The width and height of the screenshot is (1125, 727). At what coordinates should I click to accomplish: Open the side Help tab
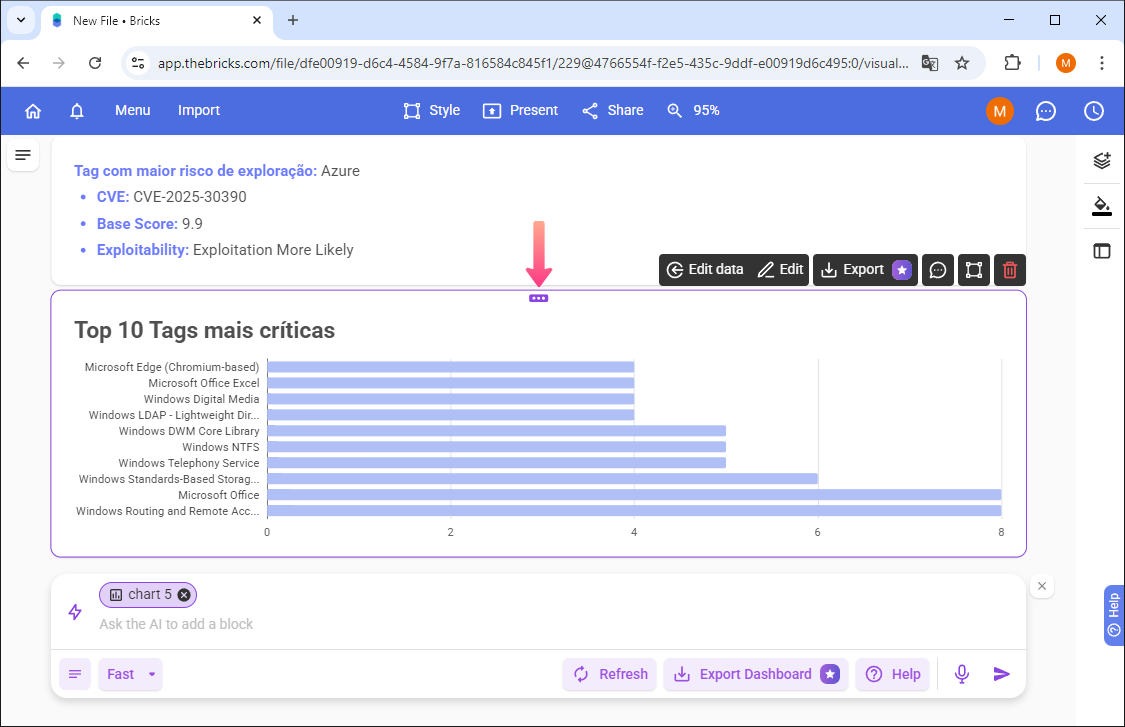click(x=1114, y=615)
